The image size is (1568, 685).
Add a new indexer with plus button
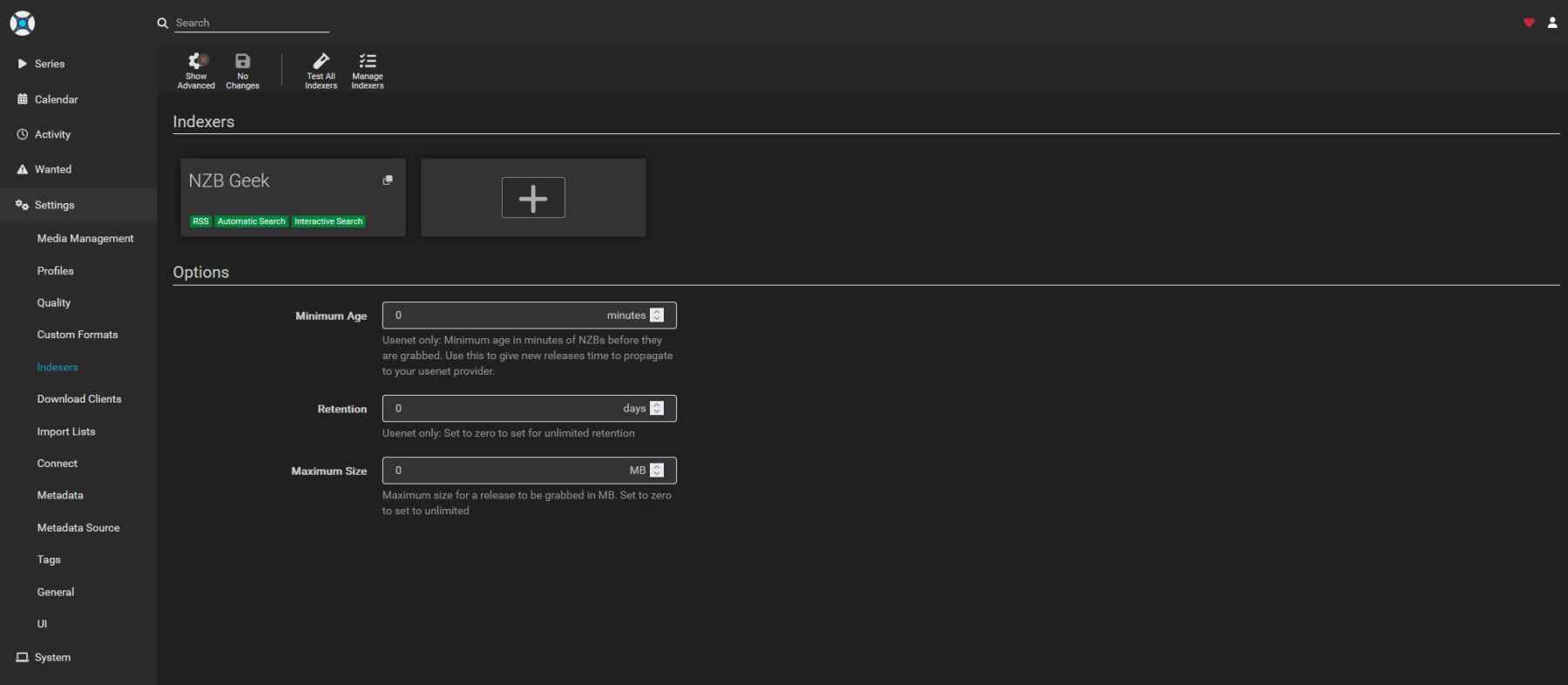tap(533, 197)
